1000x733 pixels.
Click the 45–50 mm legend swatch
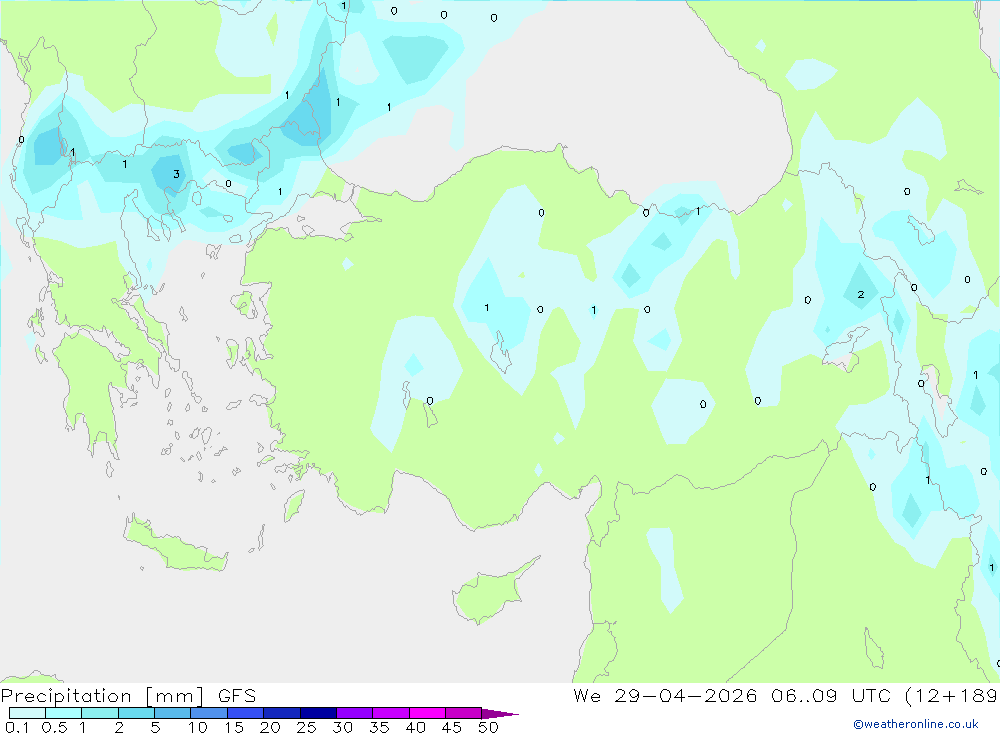click(464, 713)
